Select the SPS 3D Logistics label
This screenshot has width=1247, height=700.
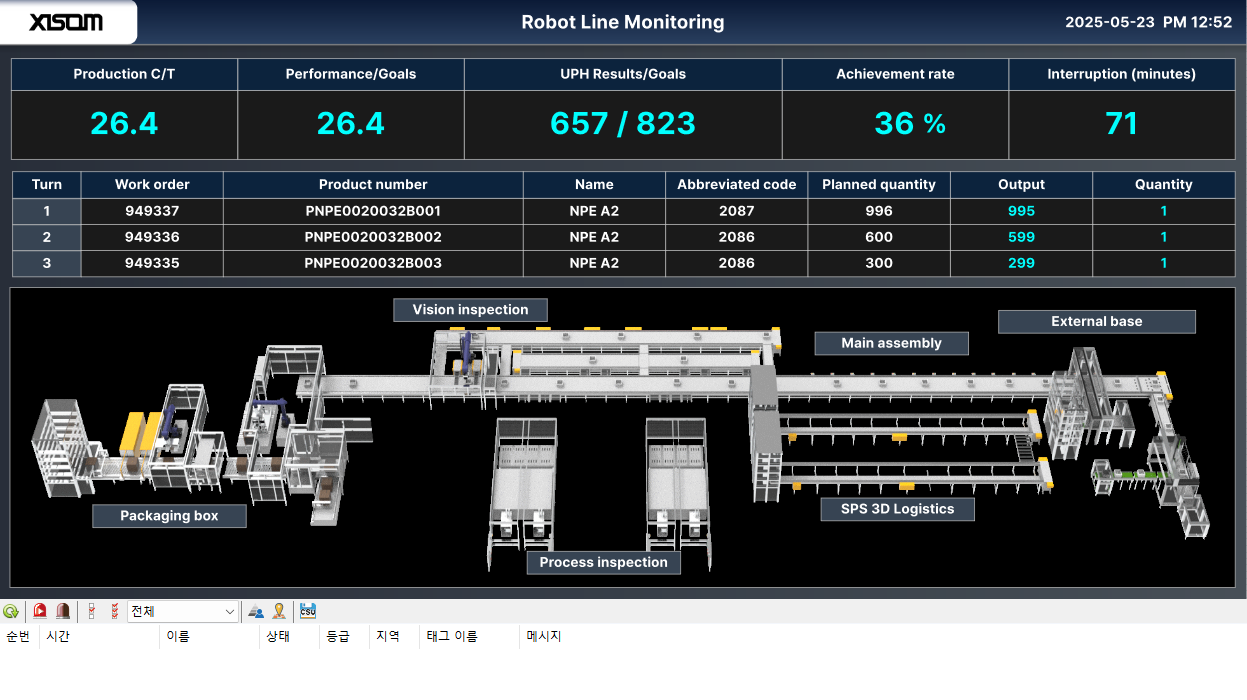[897, 509]
